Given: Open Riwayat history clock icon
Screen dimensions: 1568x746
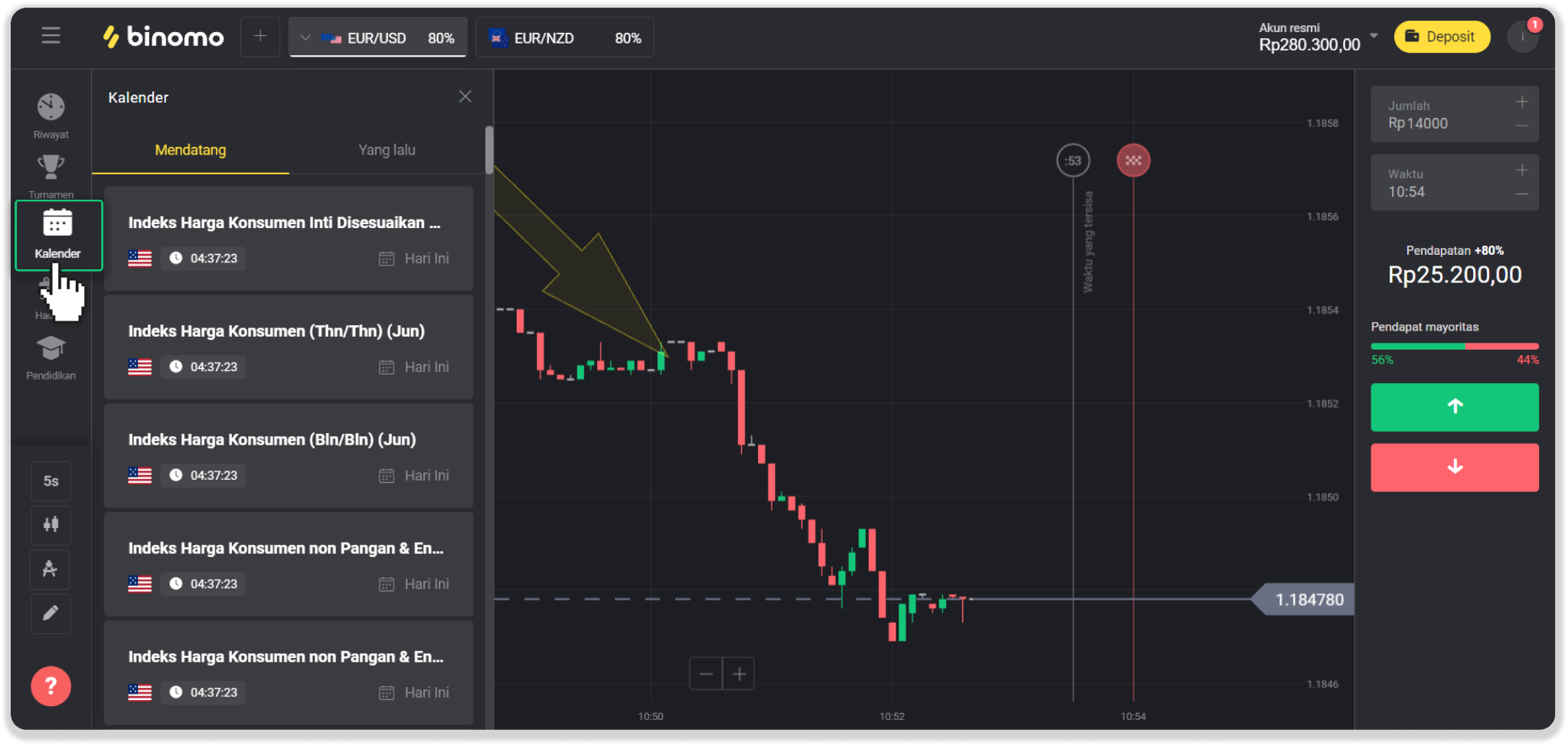Looking at the screenshot, I should point(51,108).
